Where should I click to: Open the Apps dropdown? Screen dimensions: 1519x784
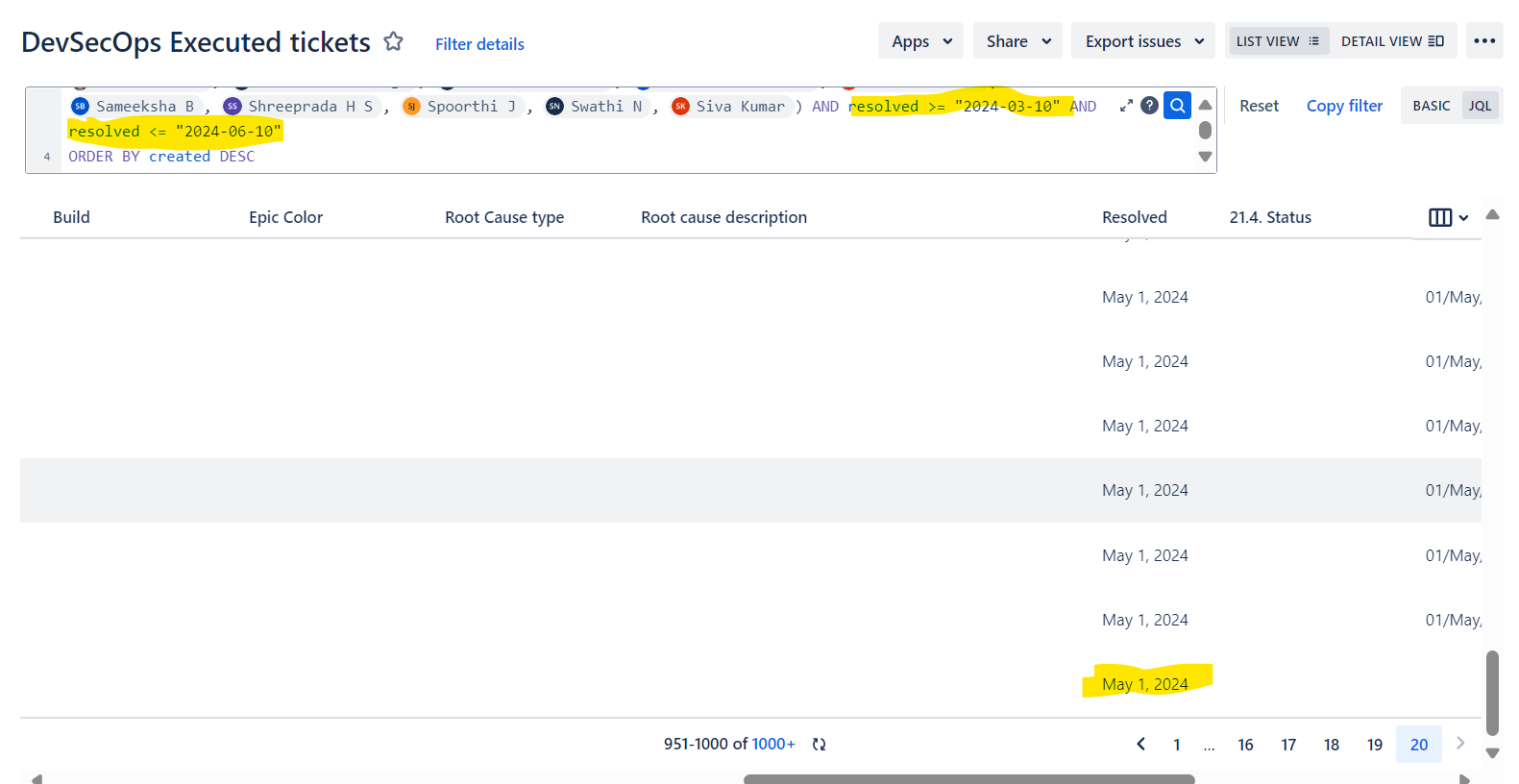click(920, 41)
